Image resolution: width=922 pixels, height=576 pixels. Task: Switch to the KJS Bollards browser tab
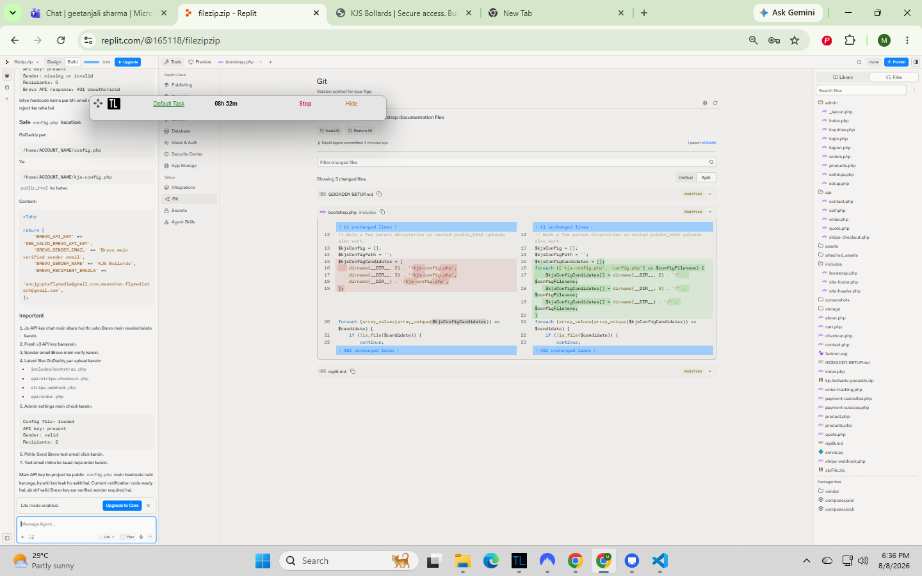[x=403, y=13]
